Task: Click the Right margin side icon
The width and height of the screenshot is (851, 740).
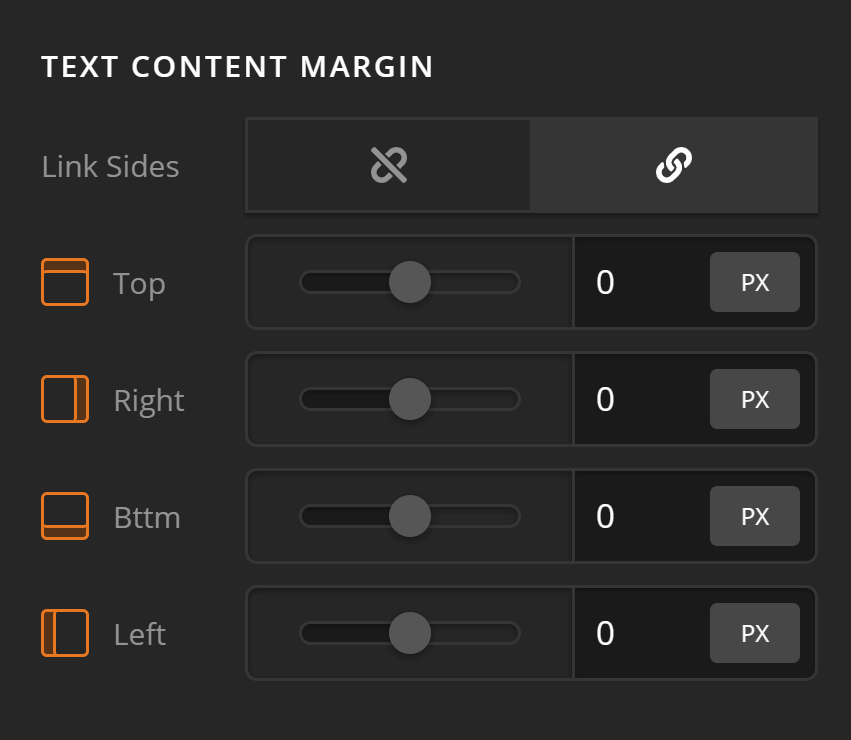Action: 64,400
